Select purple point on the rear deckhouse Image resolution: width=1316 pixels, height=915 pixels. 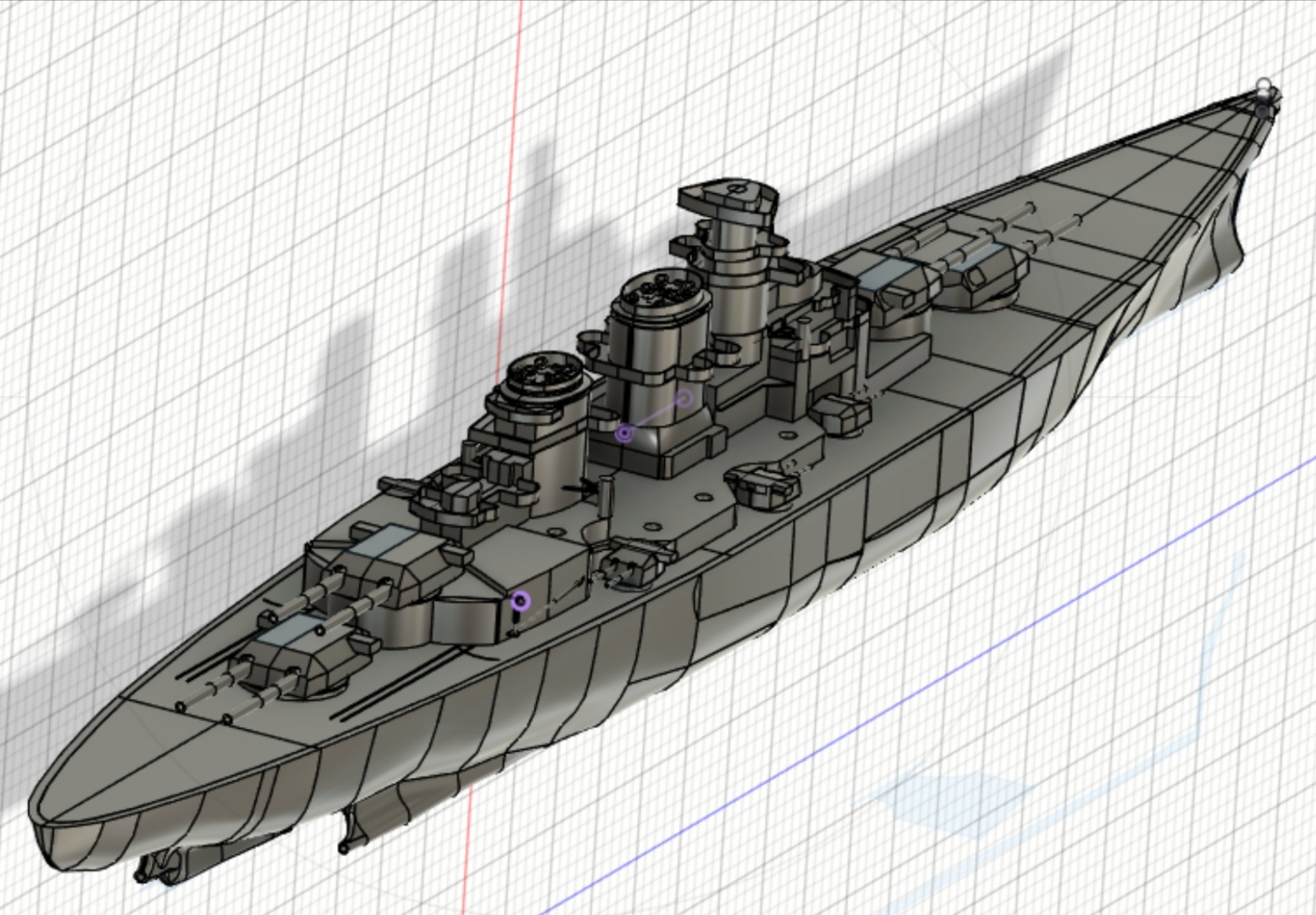point(521,601)
